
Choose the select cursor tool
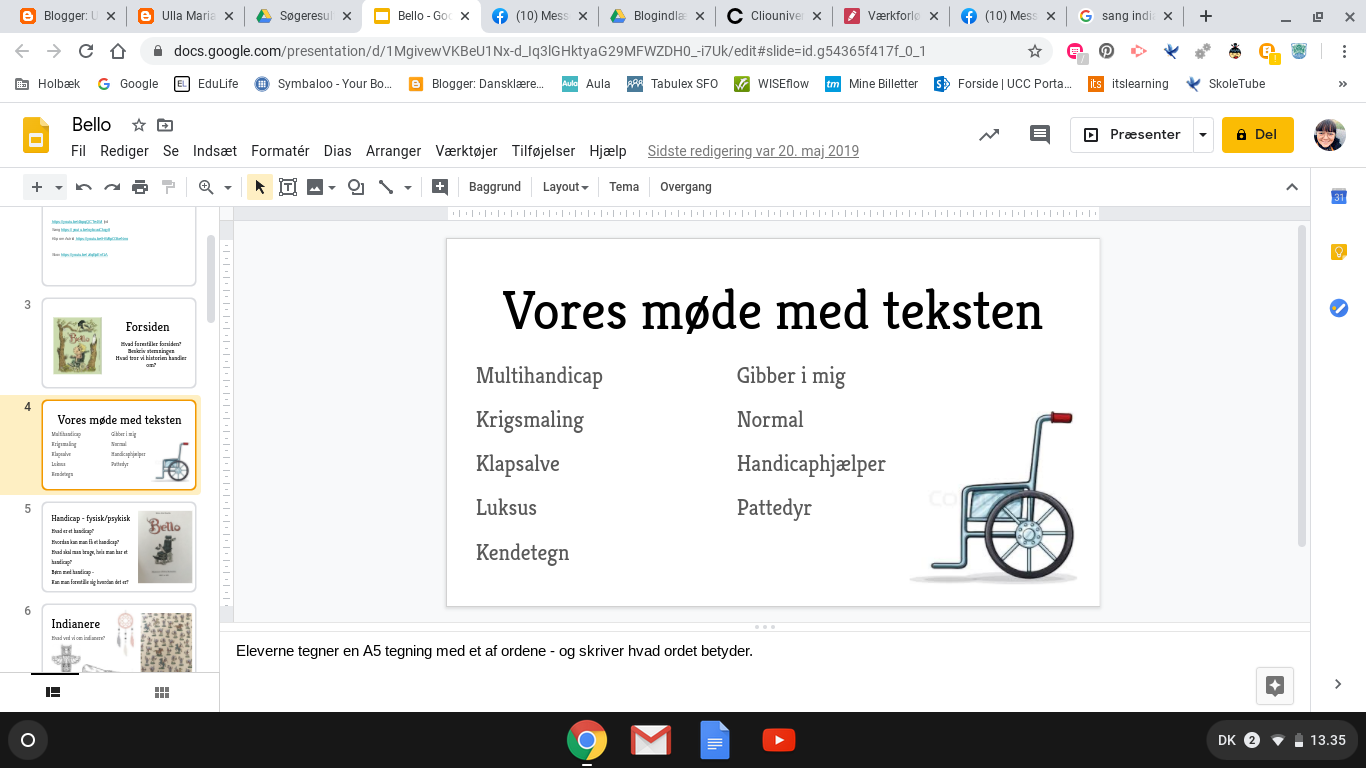(260, 187)
